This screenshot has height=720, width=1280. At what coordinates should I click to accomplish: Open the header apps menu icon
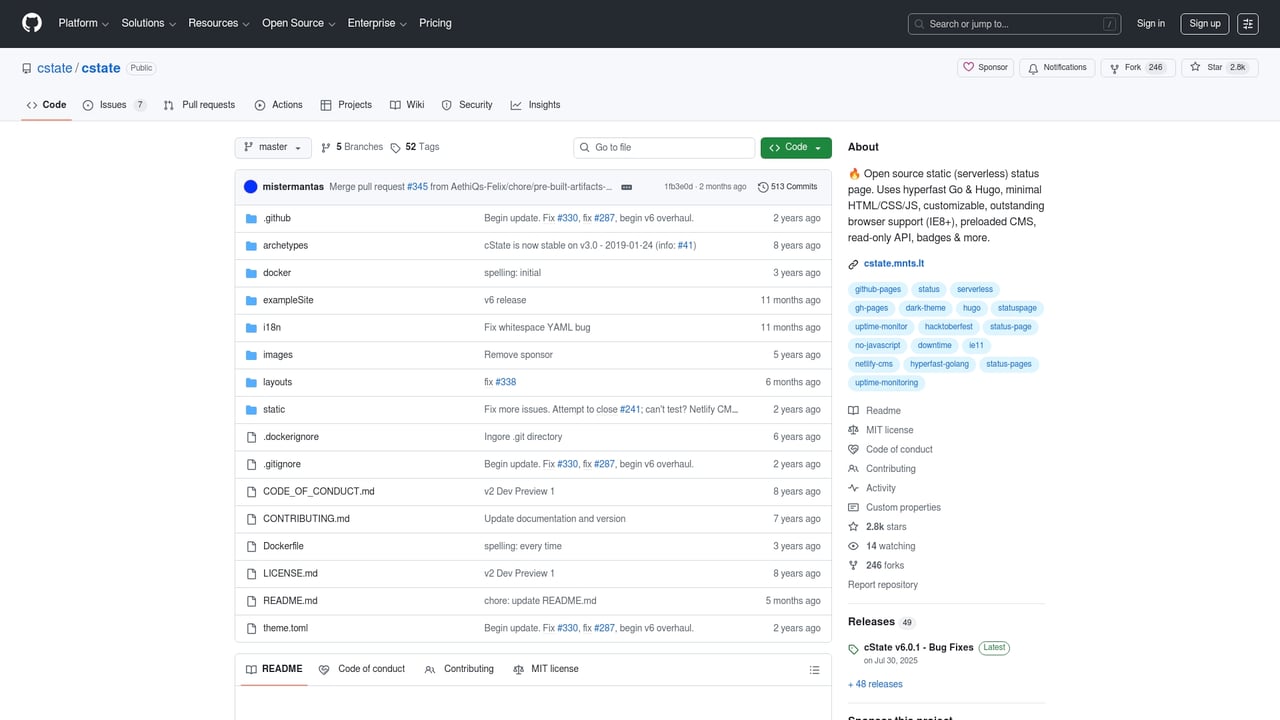(1248, 24)
